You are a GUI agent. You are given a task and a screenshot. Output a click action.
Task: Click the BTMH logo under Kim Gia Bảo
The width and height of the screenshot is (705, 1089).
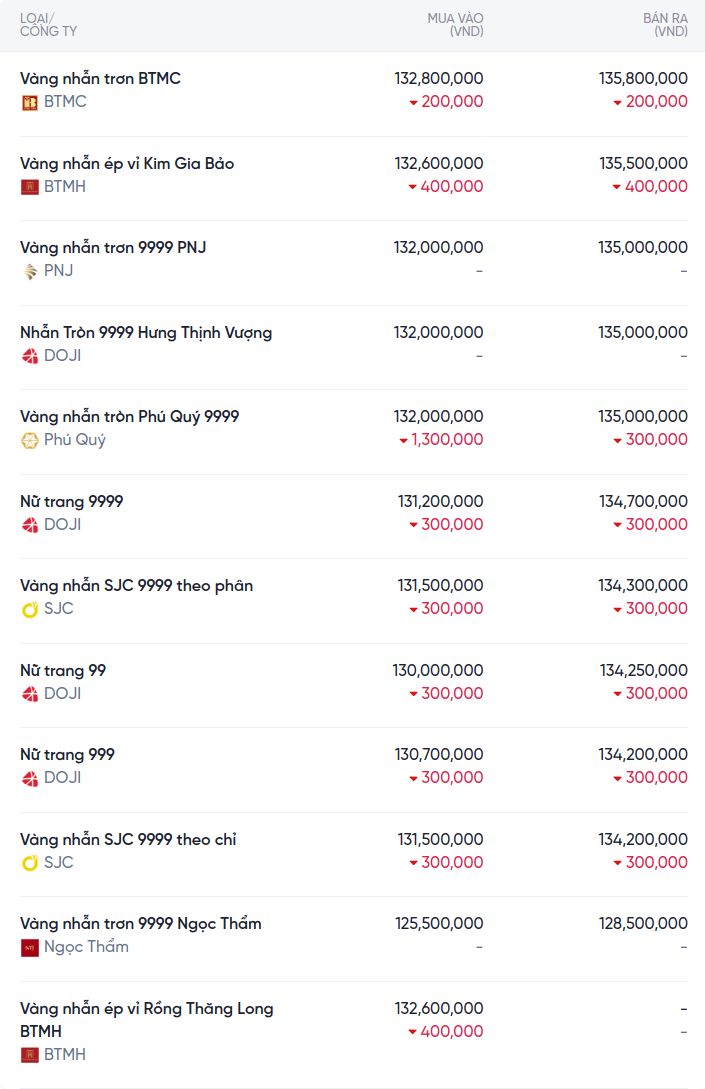tap(30, 187)
